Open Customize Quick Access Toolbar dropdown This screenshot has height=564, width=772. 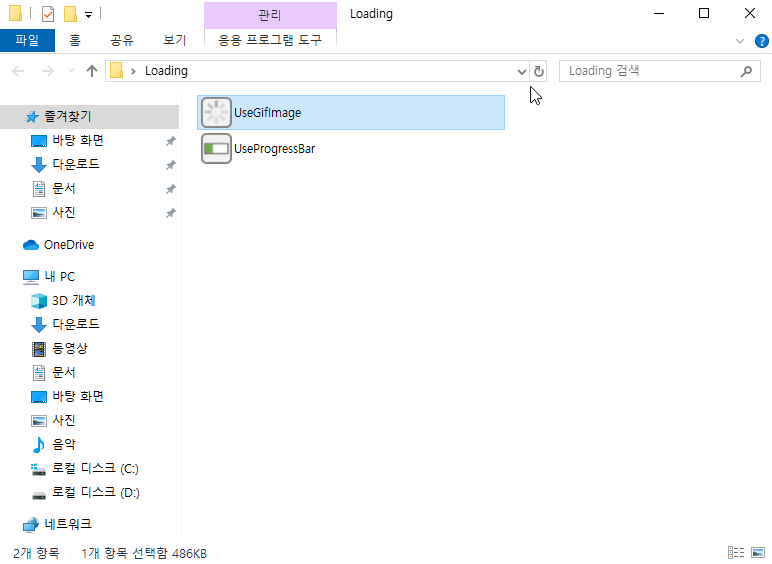tap(89, 15)
